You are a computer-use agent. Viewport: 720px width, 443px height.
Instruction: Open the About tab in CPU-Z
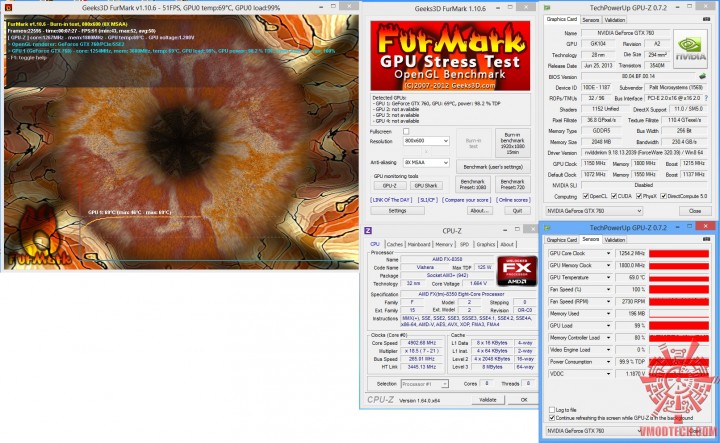tap(507, 244)
